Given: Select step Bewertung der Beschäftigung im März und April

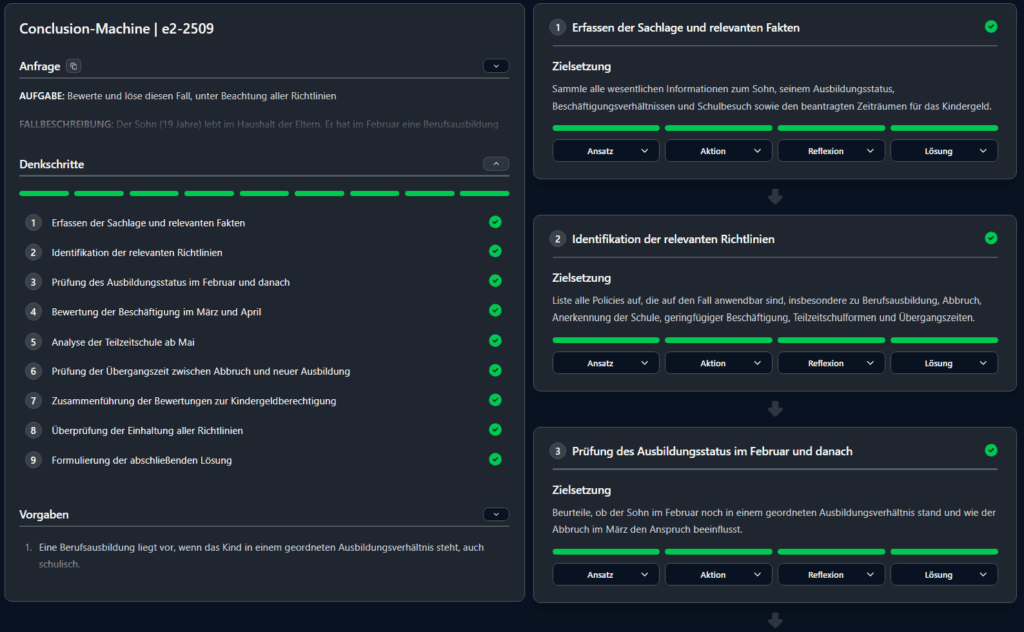Looking at the screenshot, I should (170, 312).
